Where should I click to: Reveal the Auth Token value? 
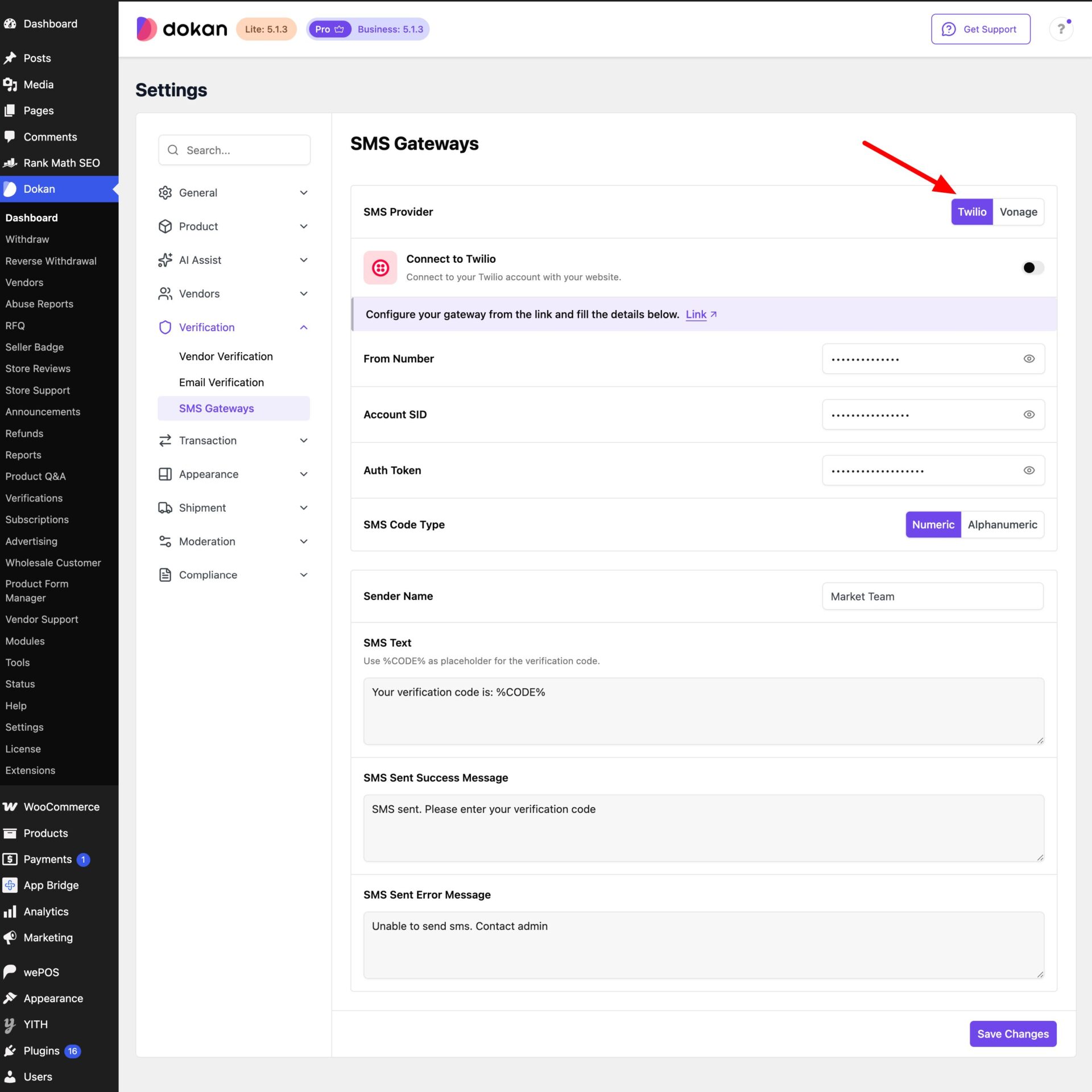[1029, 470]
